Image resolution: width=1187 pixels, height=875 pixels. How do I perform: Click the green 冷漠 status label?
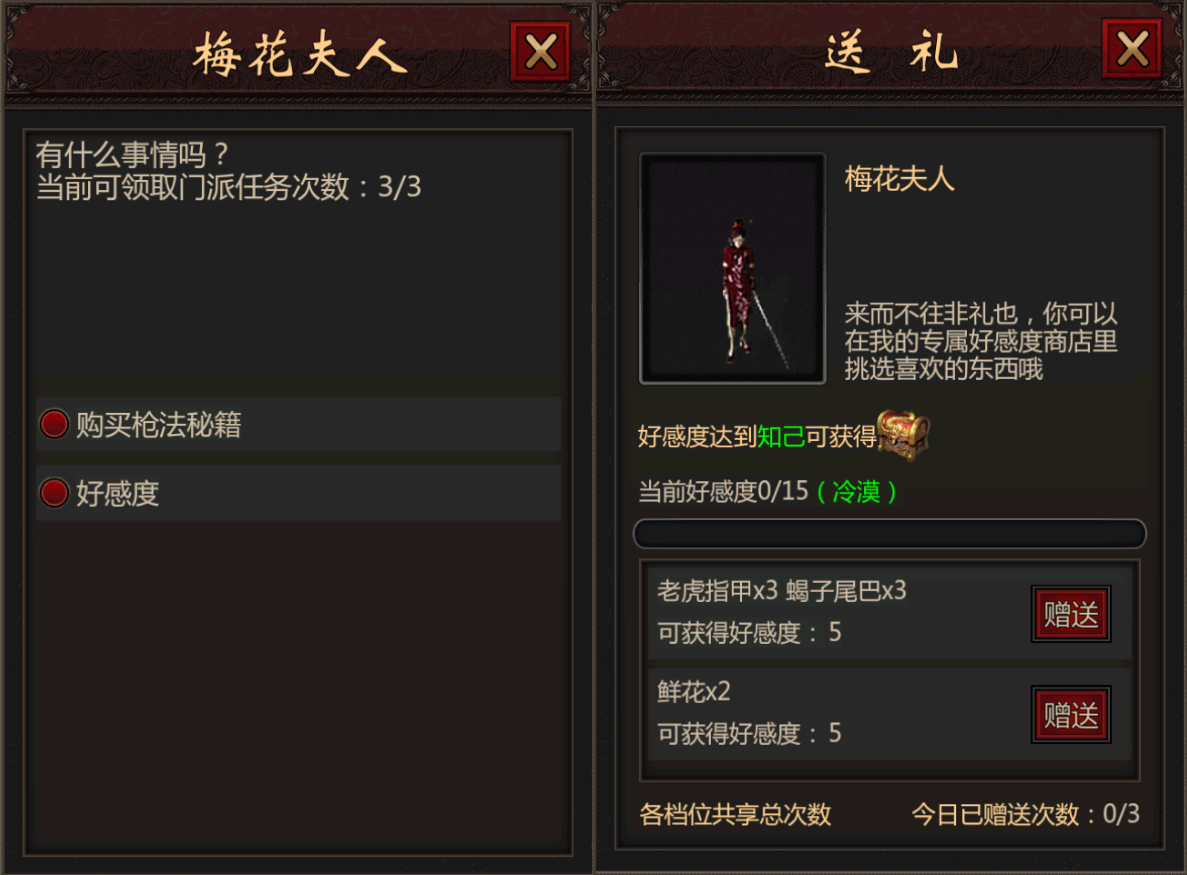[x=856, y=492]
